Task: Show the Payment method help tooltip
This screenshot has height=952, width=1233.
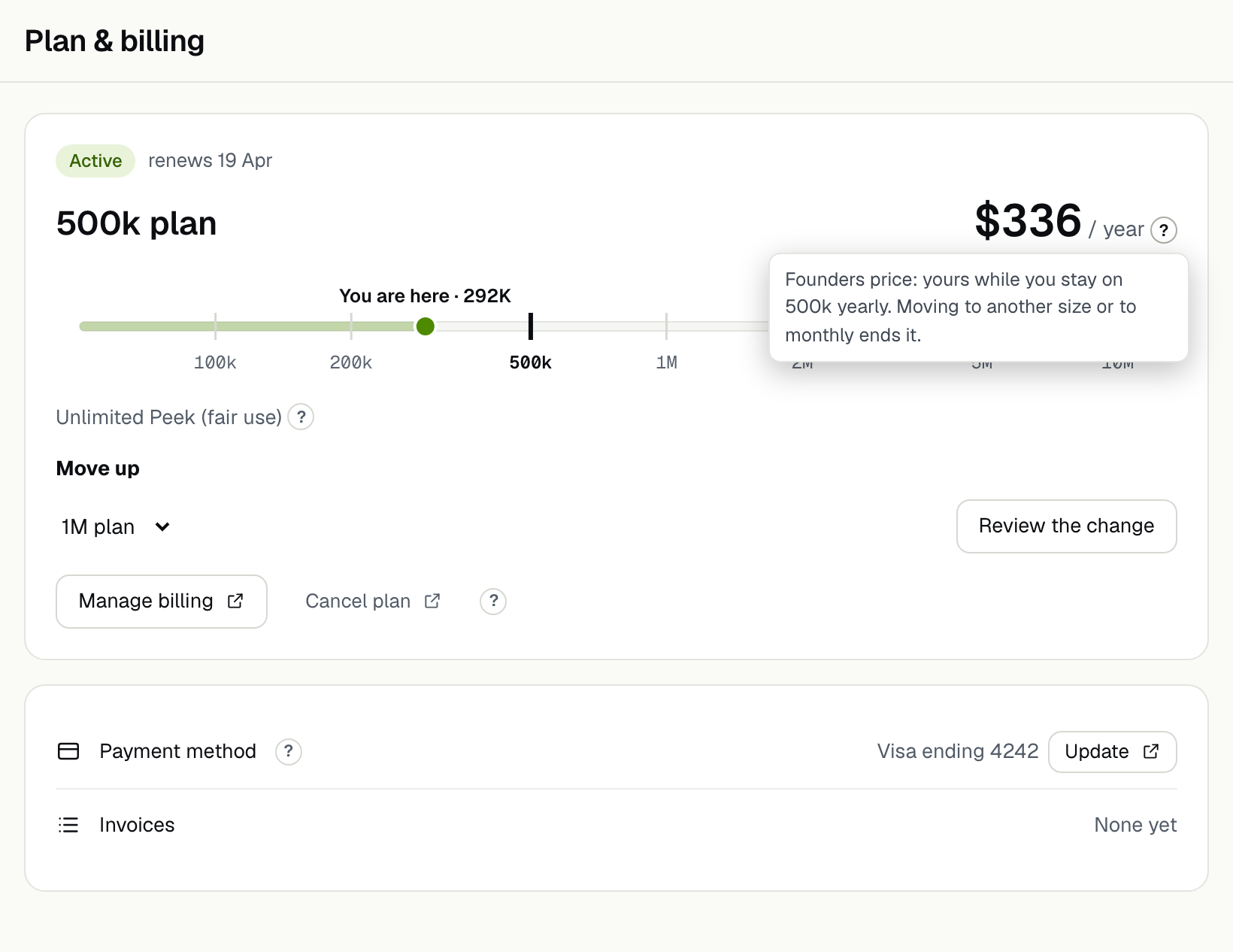Action: click(x=289, y=751)
